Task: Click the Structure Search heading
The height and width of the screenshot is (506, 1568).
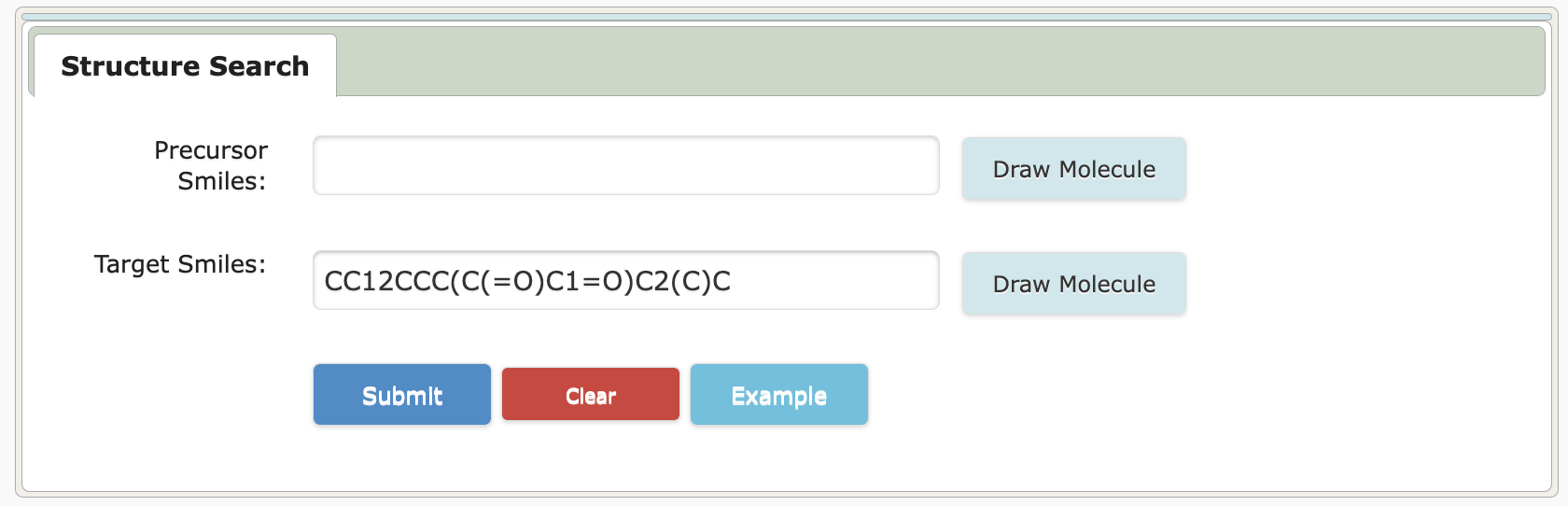Action: (185, 66)
